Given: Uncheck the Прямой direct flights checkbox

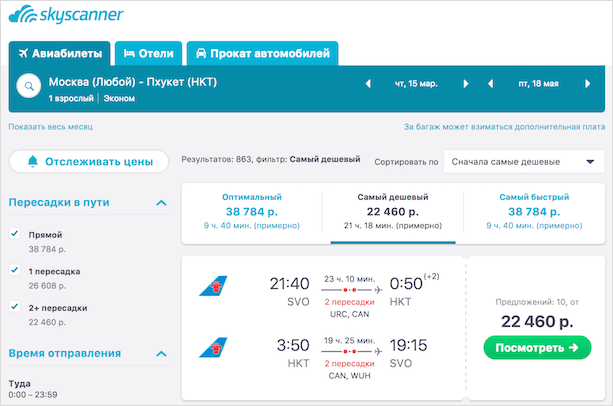Looking at the screenshot, I should 14,234.
